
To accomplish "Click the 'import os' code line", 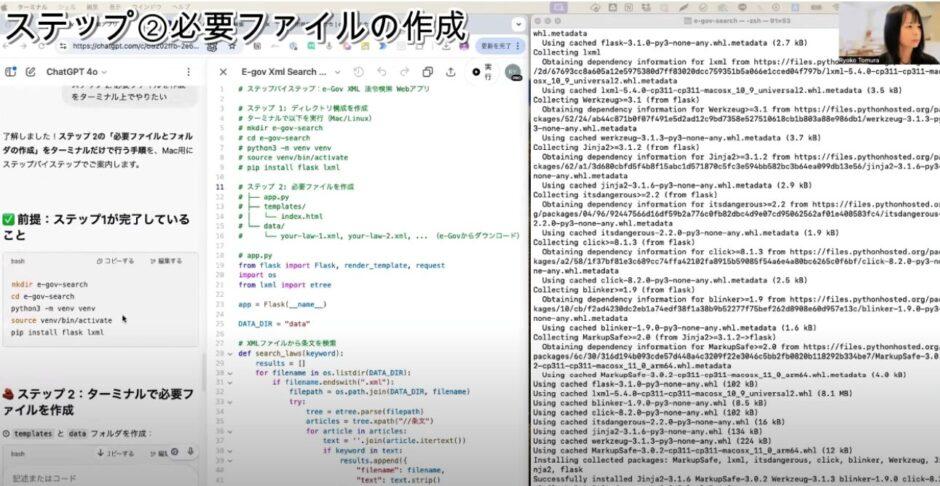I will coord(257,275).
